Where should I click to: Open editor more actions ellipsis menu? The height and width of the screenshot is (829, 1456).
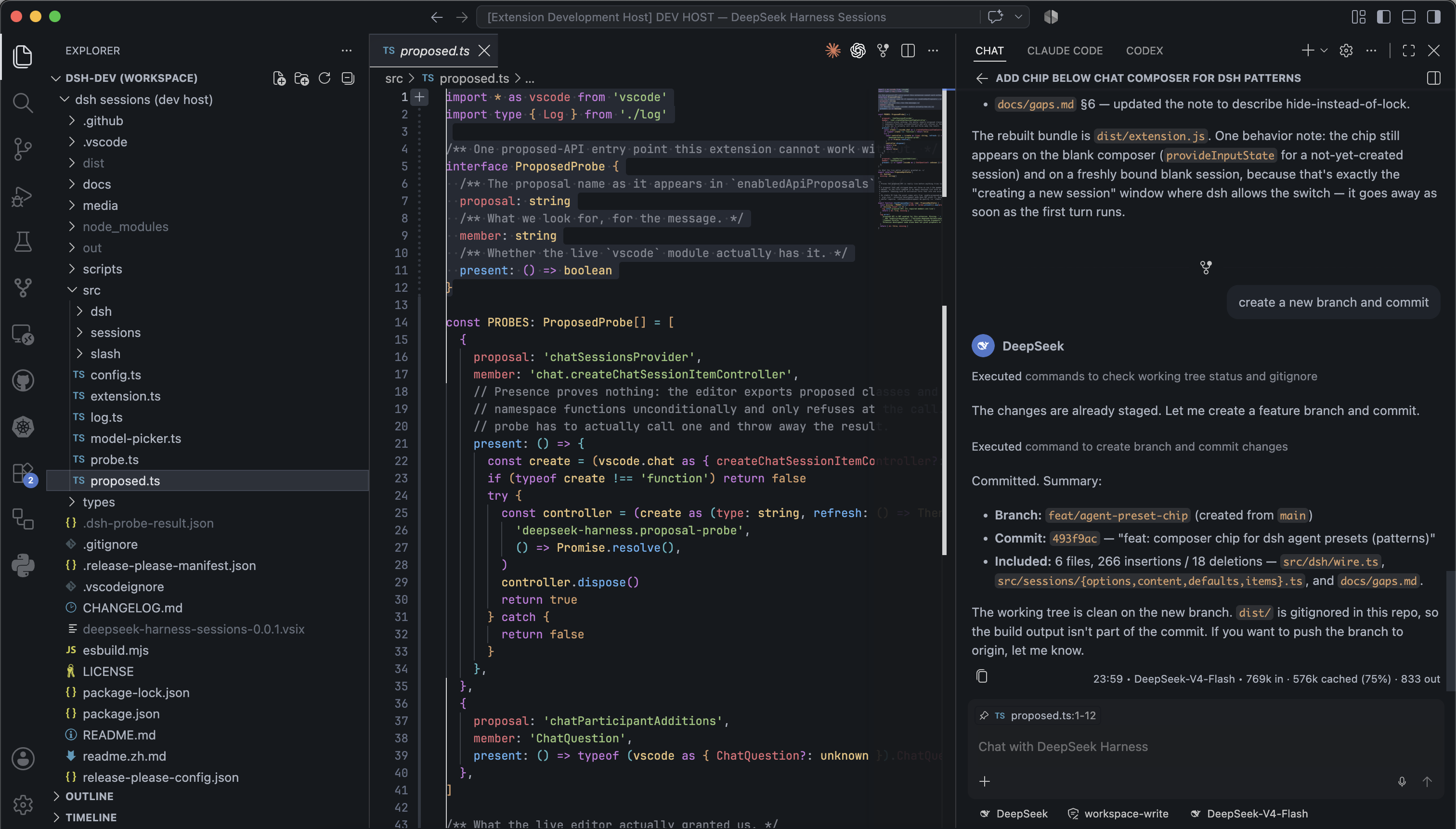[x=933, y=51]
